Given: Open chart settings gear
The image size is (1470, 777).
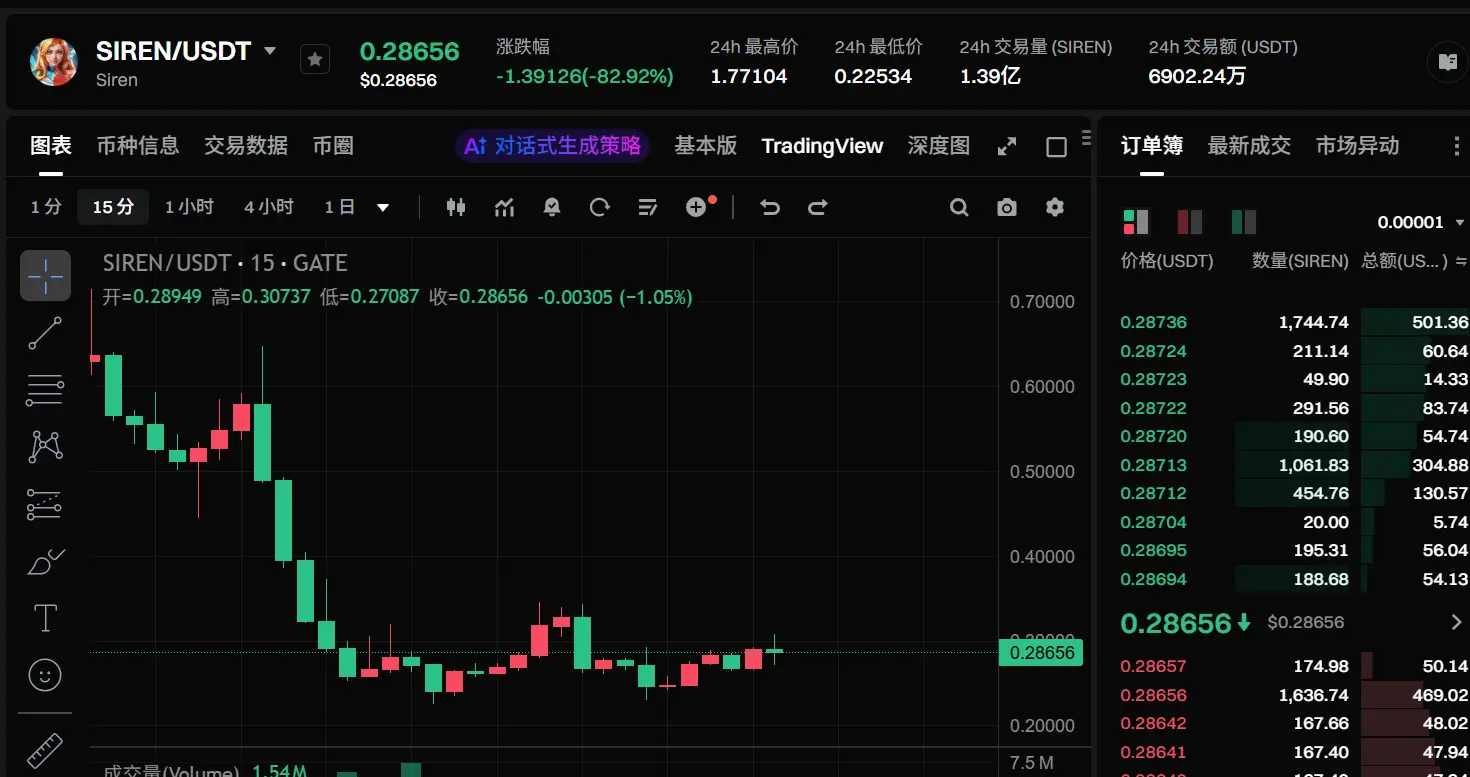Looking at the screenshot, I should pos(1055,207).
